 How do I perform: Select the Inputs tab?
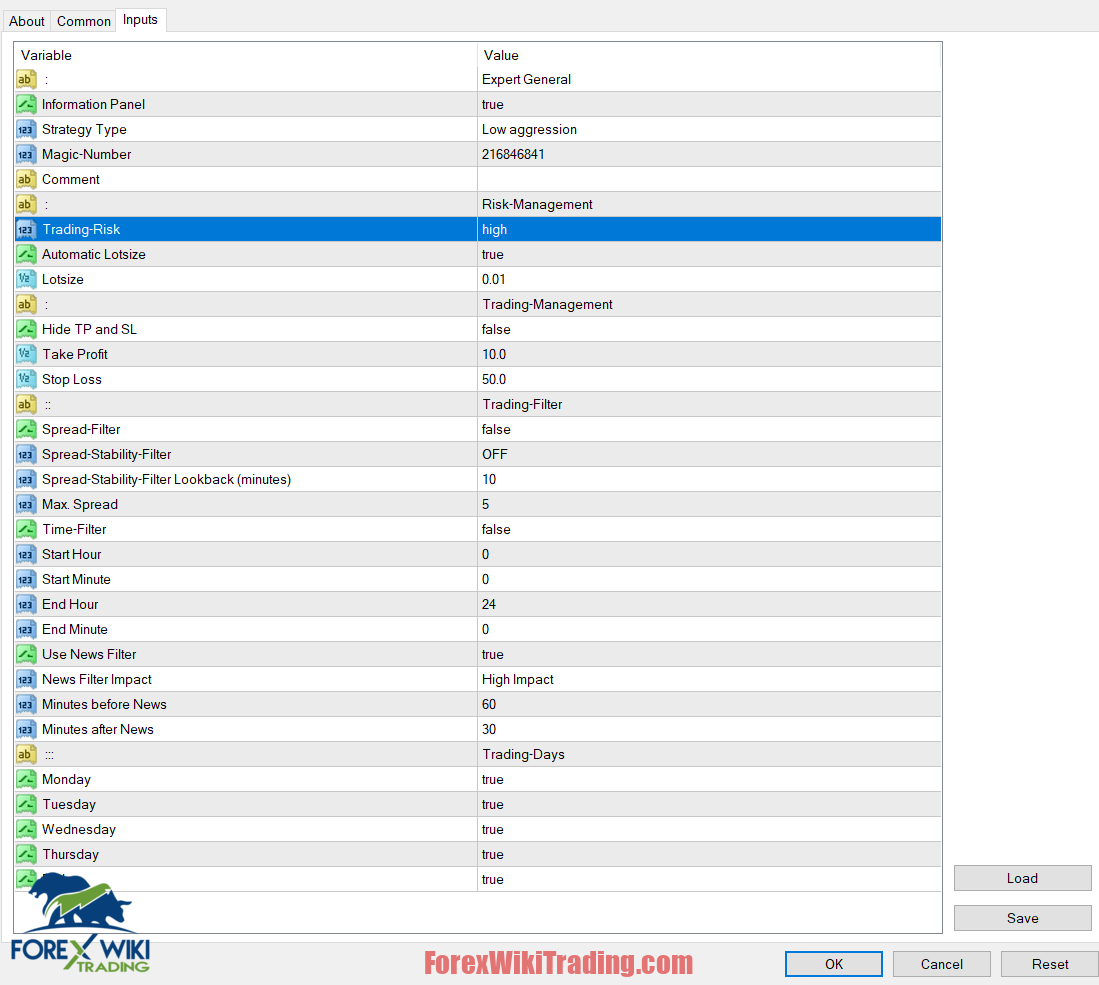pos(140,20)
